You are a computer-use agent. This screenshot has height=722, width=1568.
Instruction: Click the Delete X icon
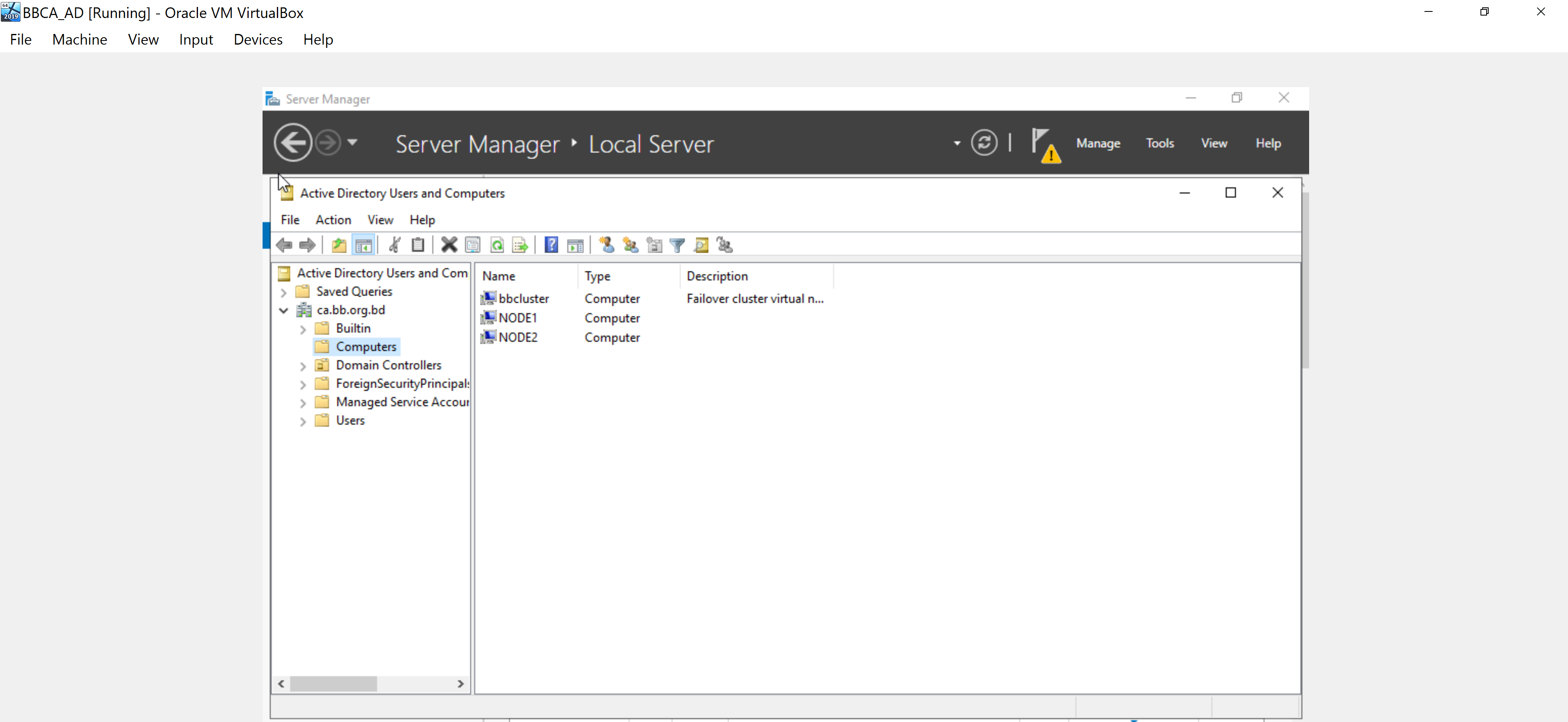click(x=449, y=245)
